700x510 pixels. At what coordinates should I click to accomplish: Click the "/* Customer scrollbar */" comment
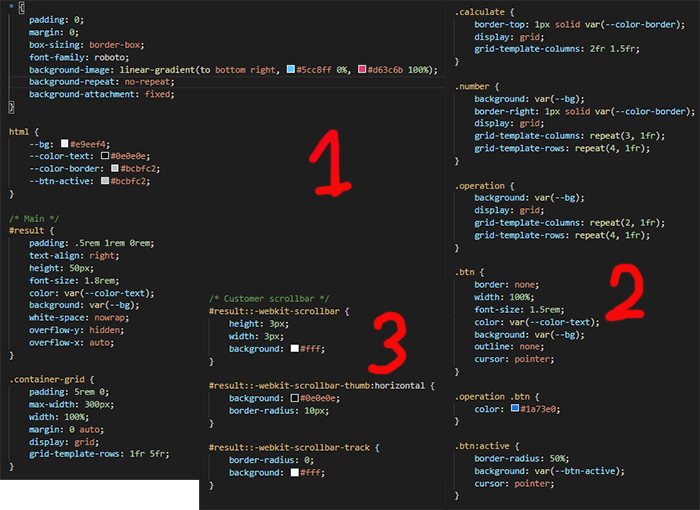click(x=269, y=298)
